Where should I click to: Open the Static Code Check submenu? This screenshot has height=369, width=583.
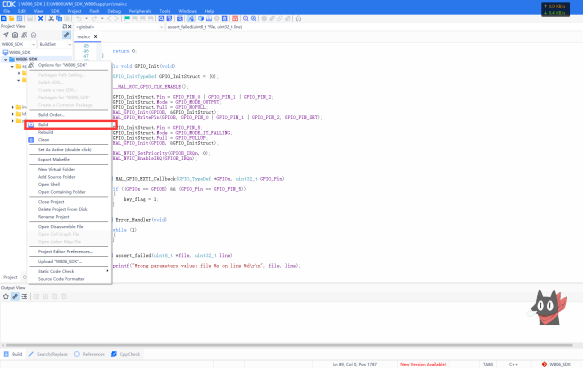69,271
